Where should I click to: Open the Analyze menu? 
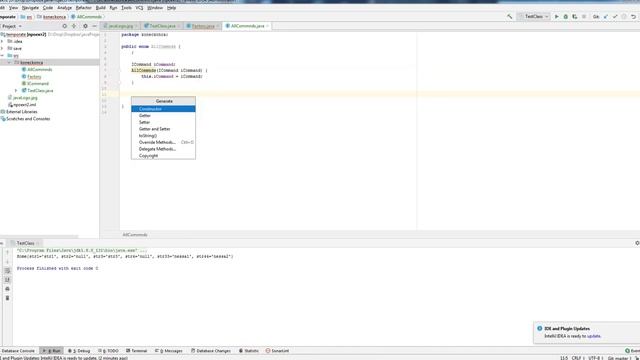[x=64, y=8]
